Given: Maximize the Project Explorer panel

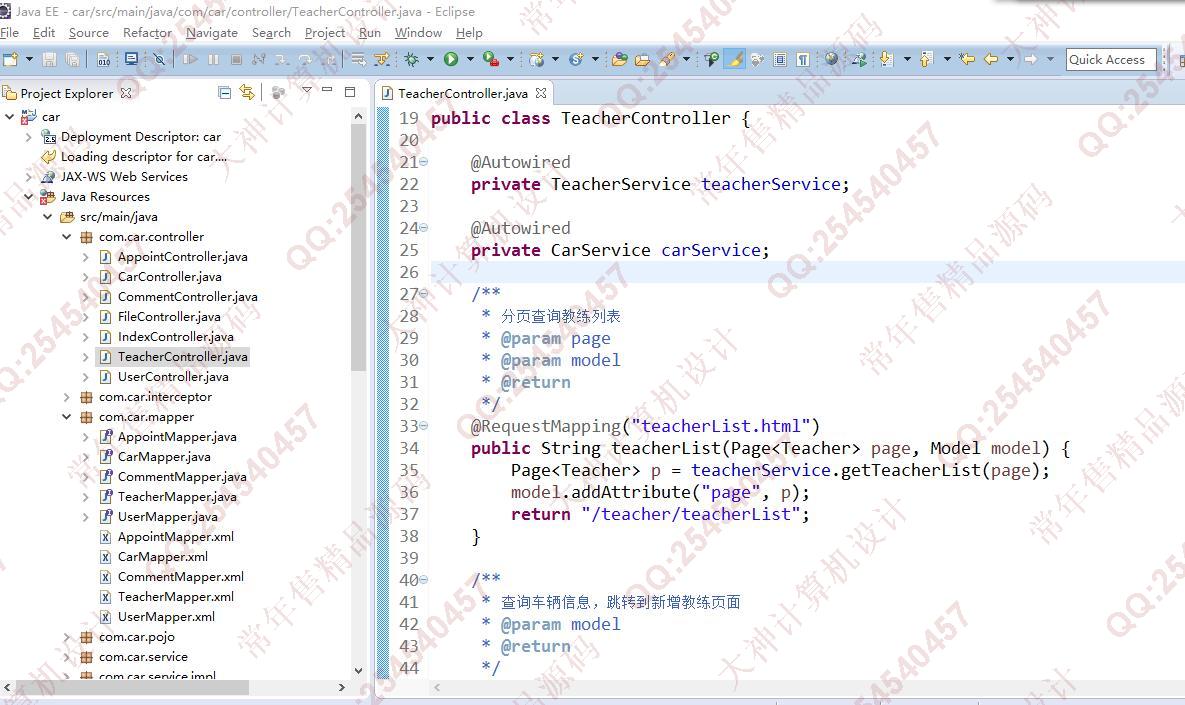Looking at the screenshot, I should (350, 91).
